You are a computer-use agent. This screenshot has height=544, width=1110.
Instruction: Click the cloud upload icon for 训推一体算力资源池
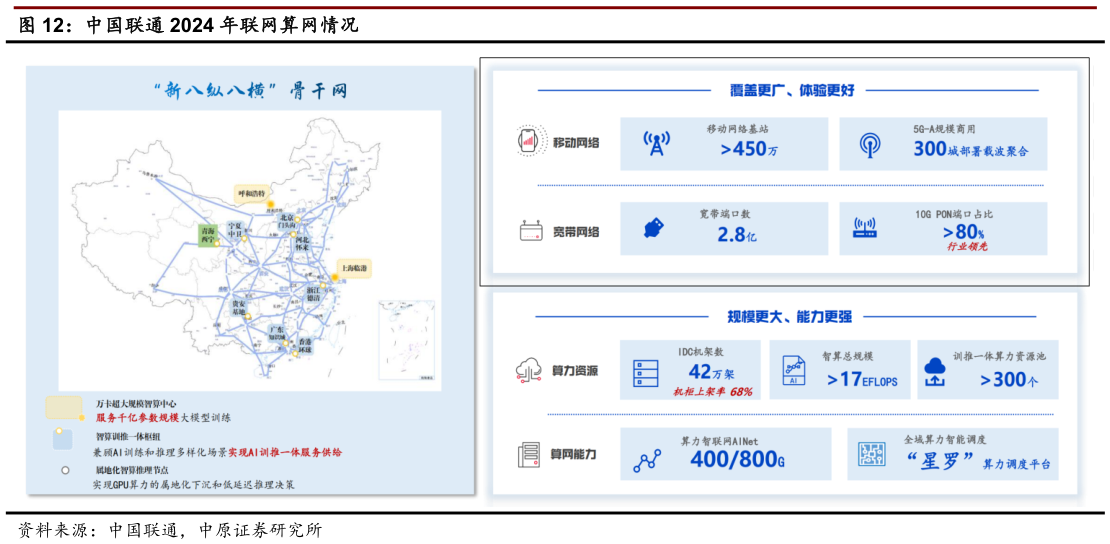point(935,372)
